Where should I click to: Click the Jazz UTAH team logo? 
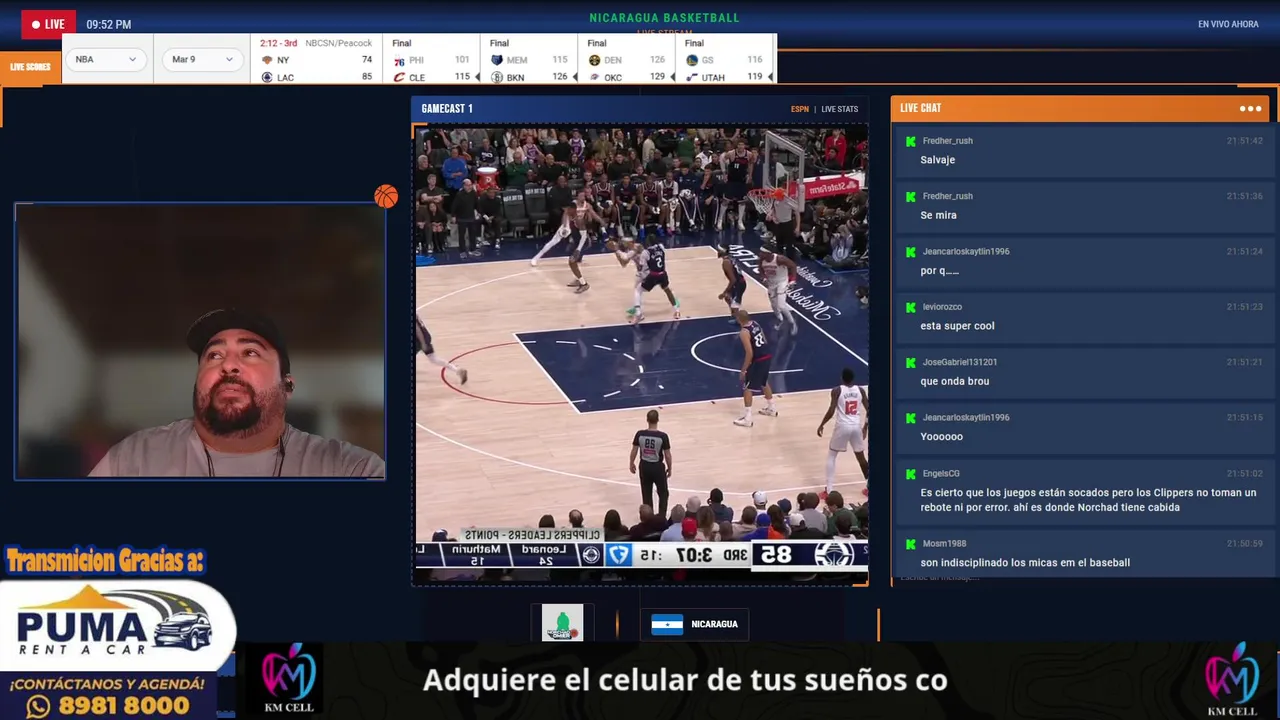pos(692,77)
